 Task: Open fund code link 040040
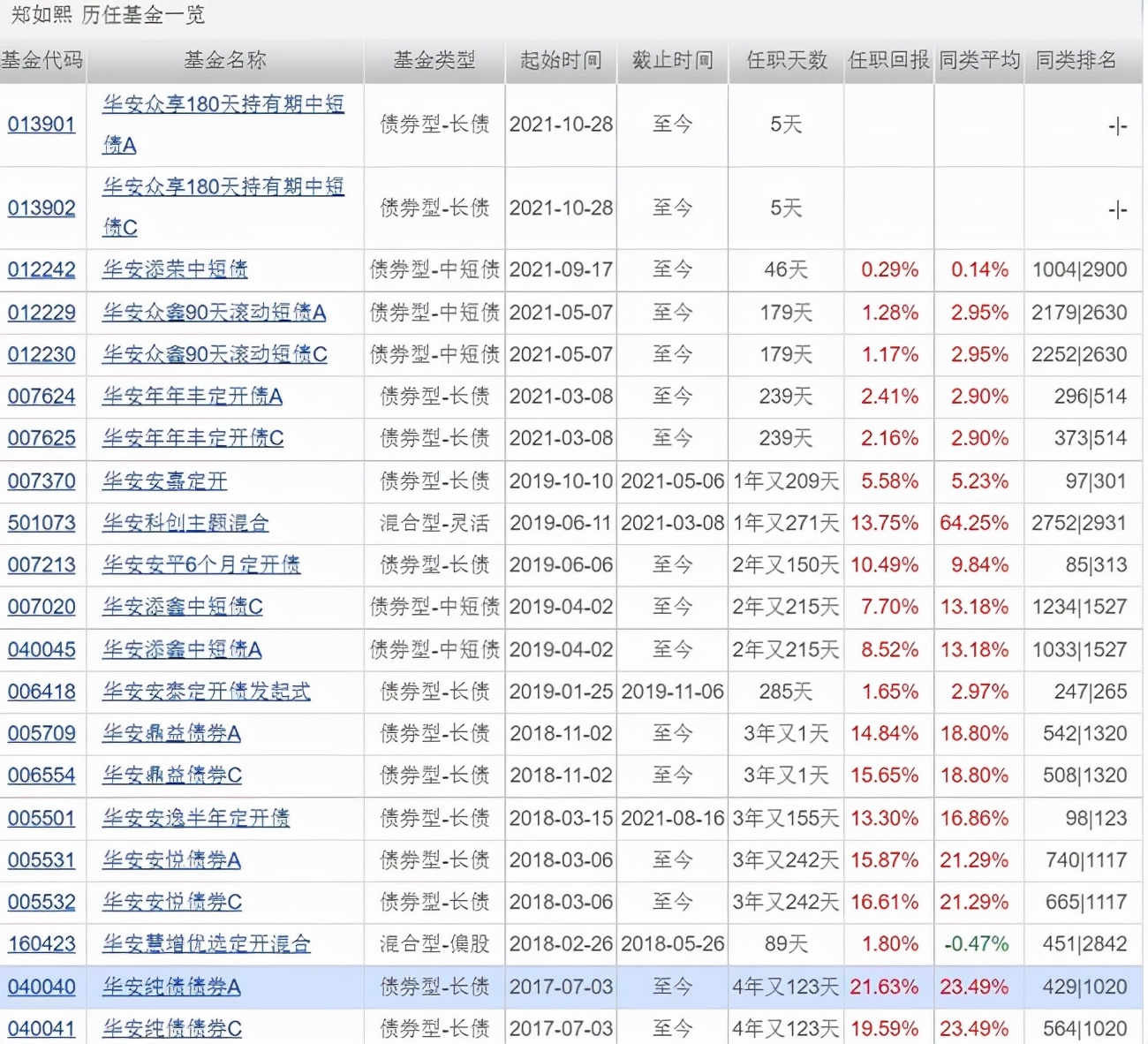pyautogui.click(x=42, y=987)
